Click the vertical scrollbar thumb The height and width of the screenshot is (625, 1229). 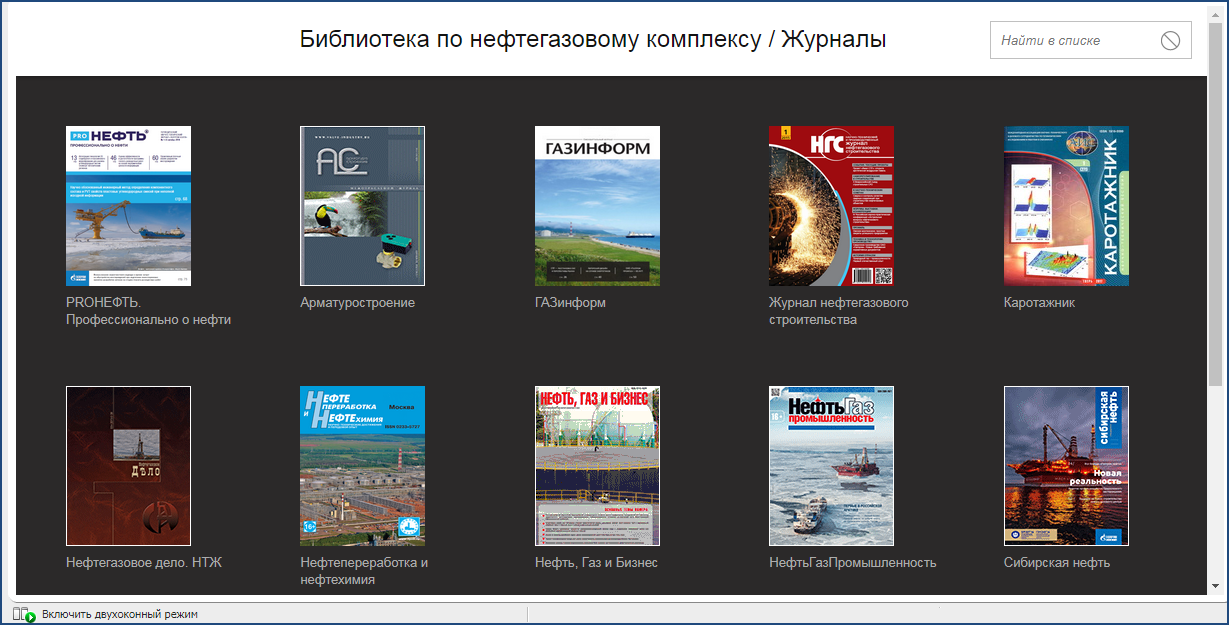click(1215, 203)
